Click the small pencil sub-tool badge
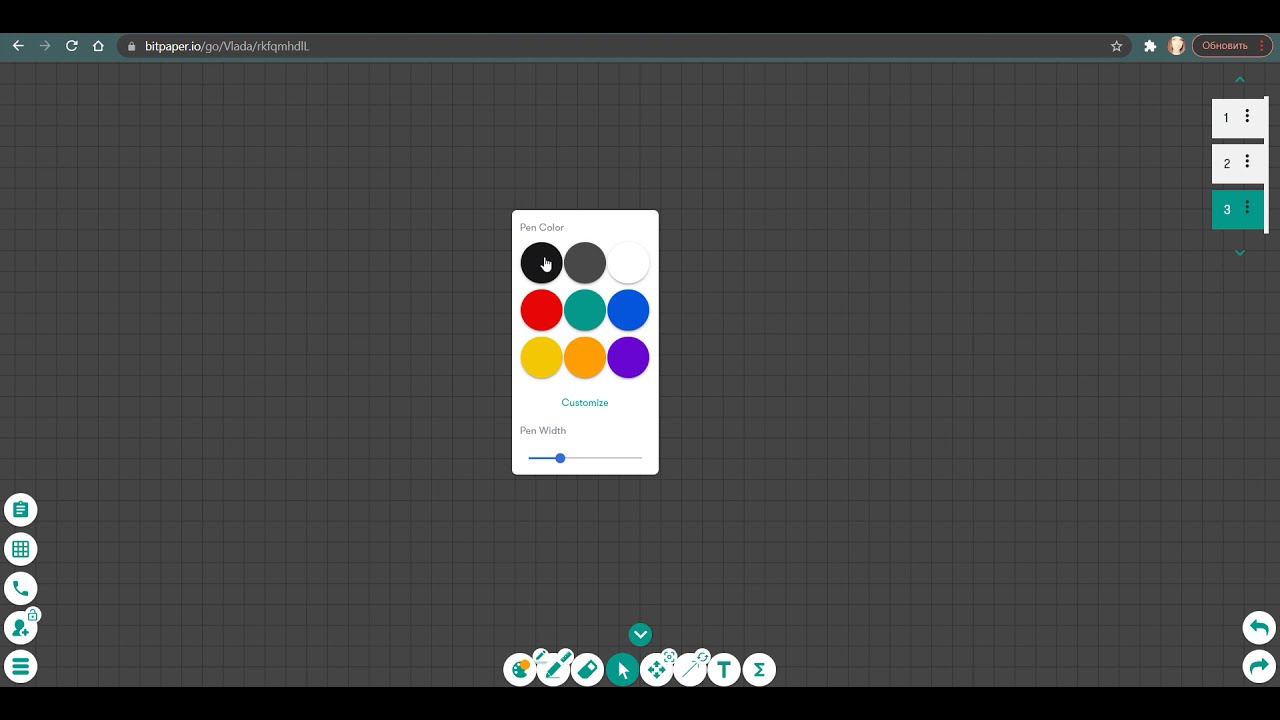This screenshot has height=720, width=1280. point(540,656)
